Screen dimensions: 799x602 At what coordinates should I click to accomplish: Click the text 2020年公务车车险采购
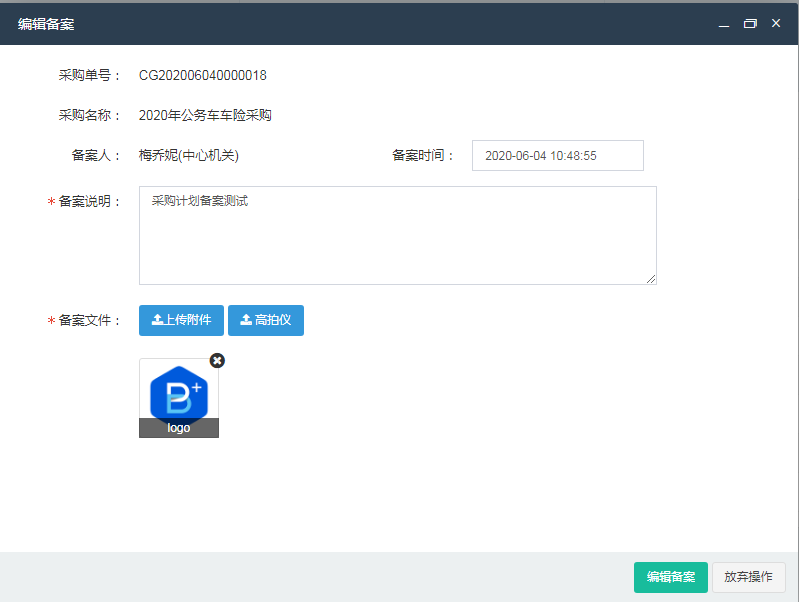tap(205, 115)
